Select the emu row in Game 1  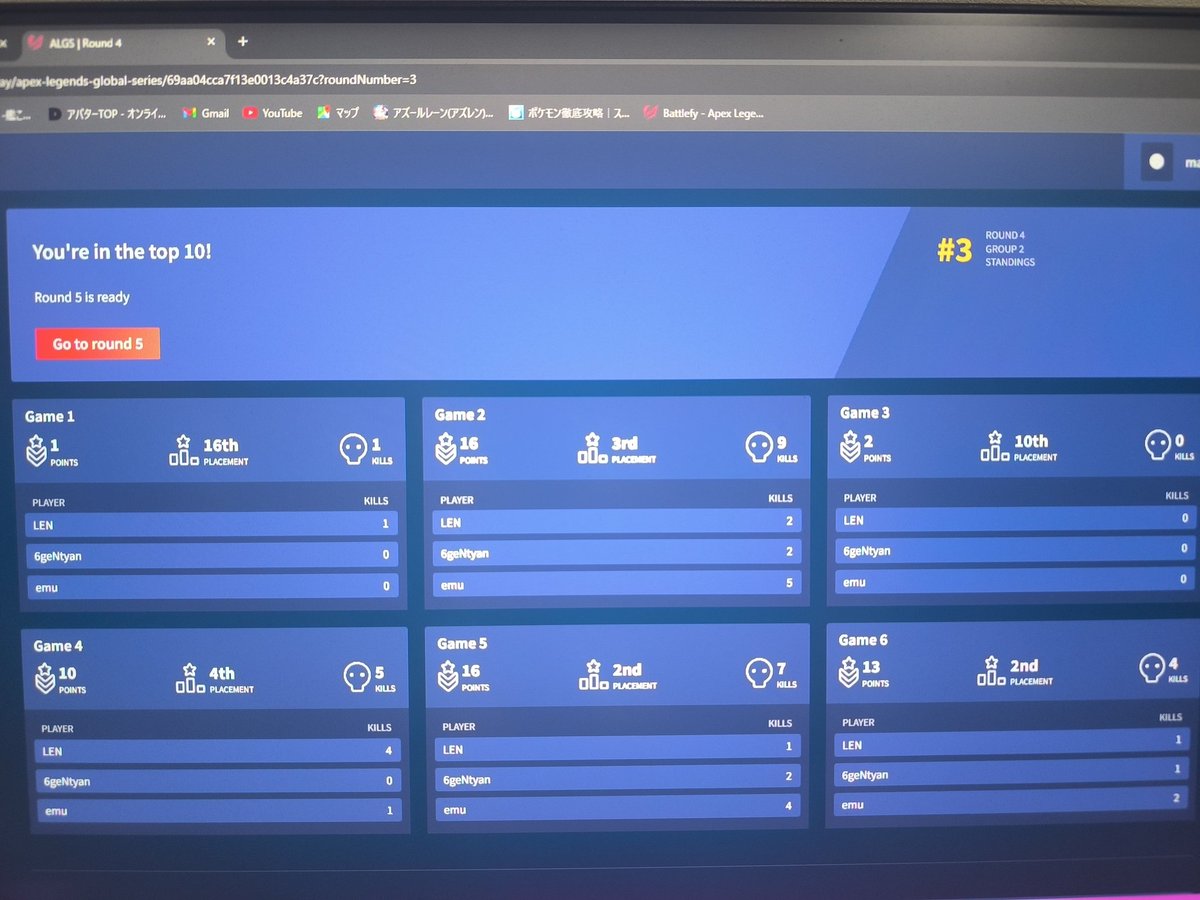tap(211, 586)
